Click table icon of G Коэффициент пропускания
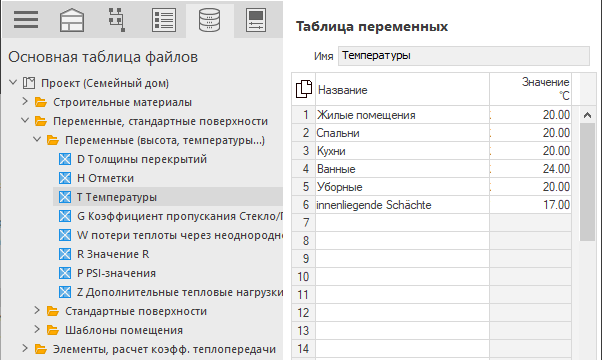 point(65,216)
